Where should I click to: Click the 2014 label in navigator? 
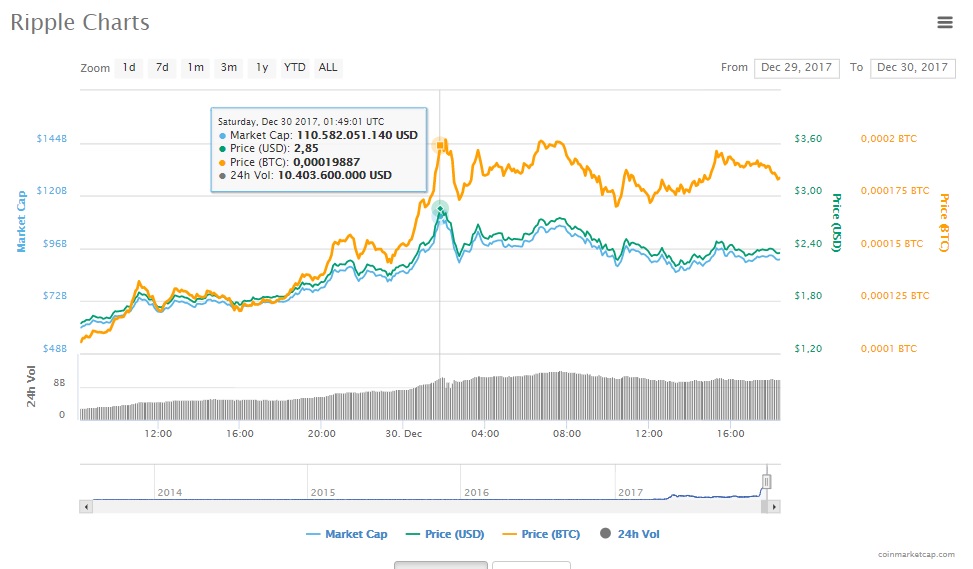[x=169, y=492]
